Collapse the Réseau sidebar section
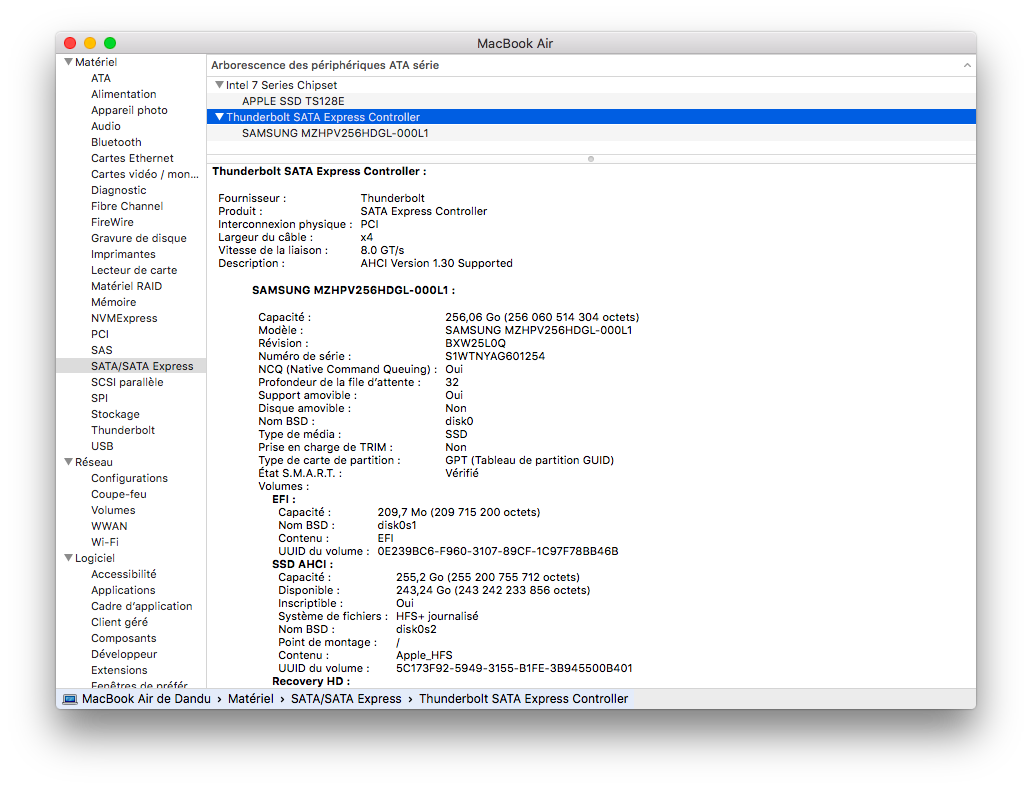 (x=68, y=462)
